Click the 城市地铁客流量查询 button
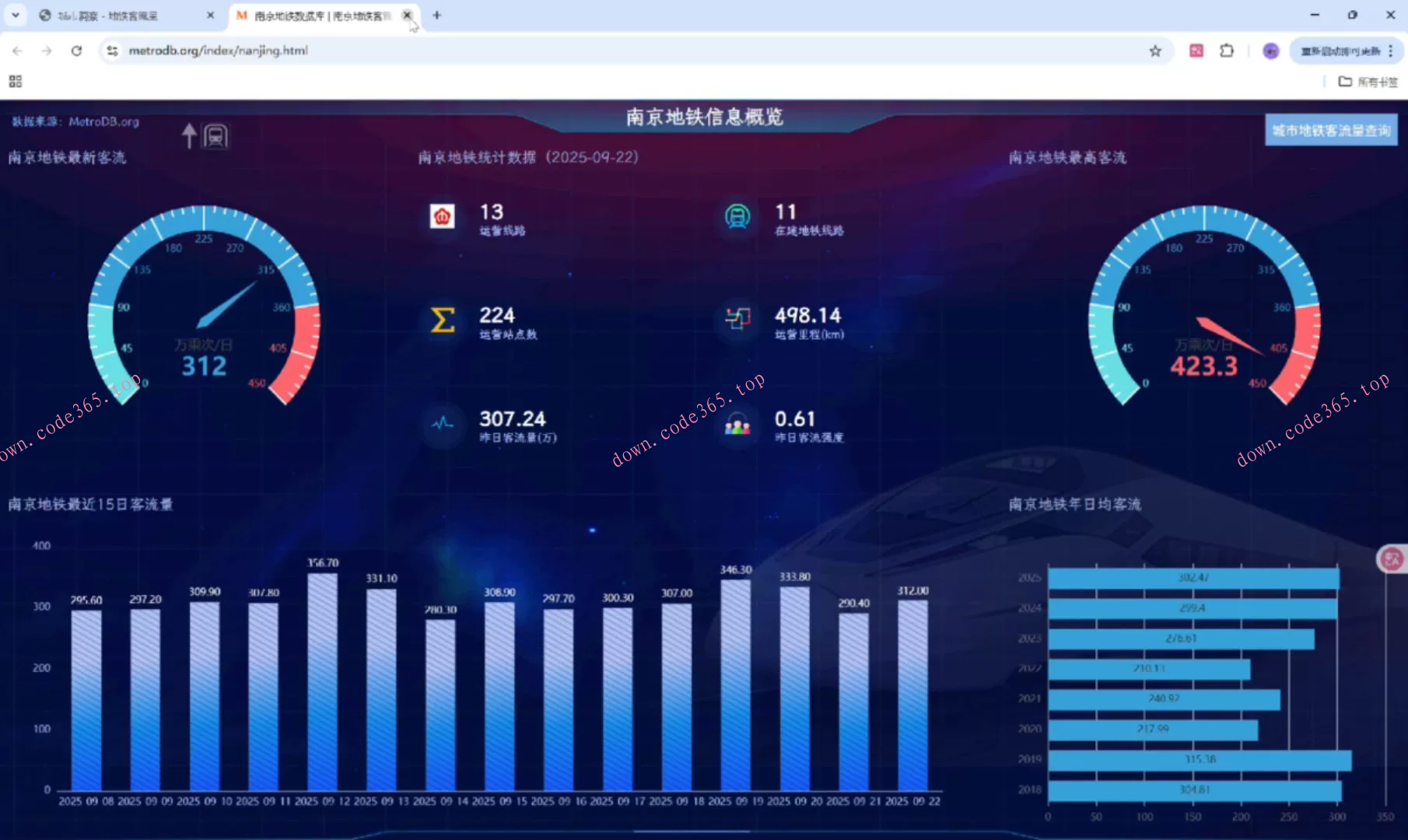1408x840 pixels. 1331,130
